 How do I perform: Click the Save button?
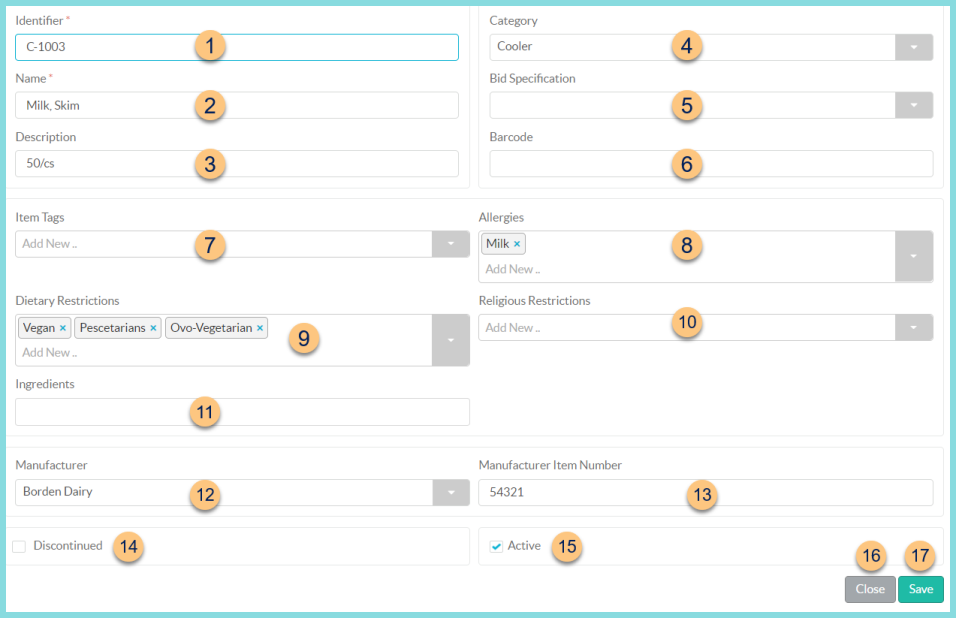coord(920,589)
